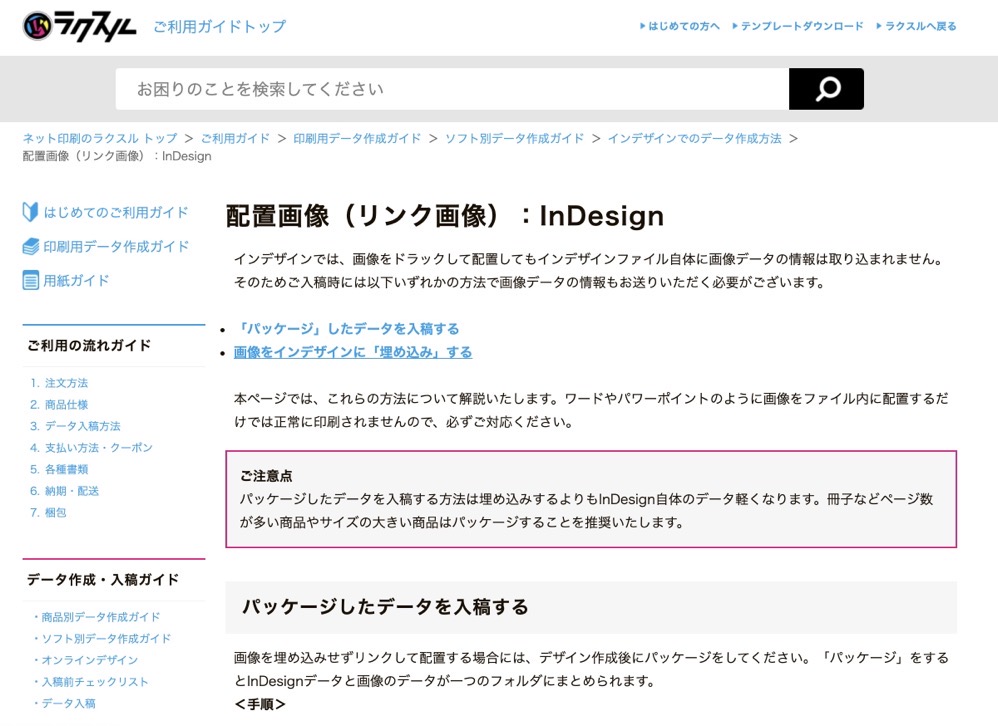Open オンラインデザイン sidebar link

click(x=90, y=660)
